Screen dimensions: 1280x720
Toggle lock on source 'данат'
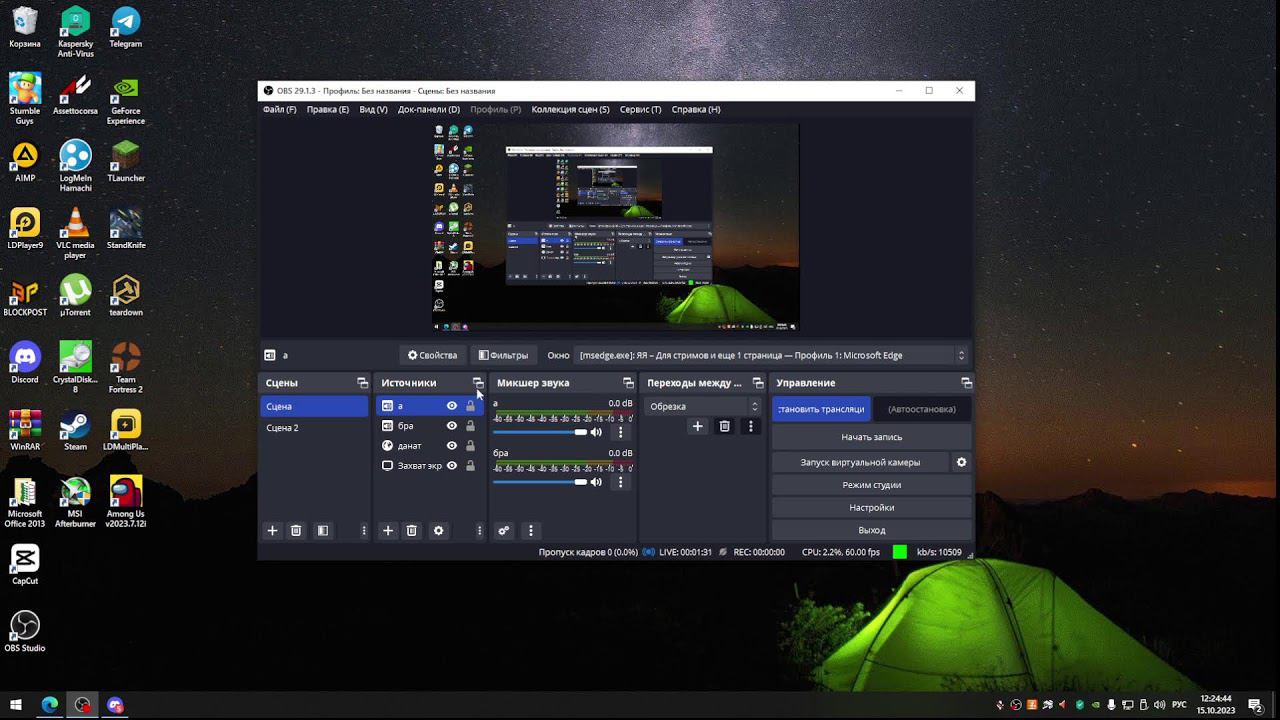pyautogui.click(x=470, y=446)
